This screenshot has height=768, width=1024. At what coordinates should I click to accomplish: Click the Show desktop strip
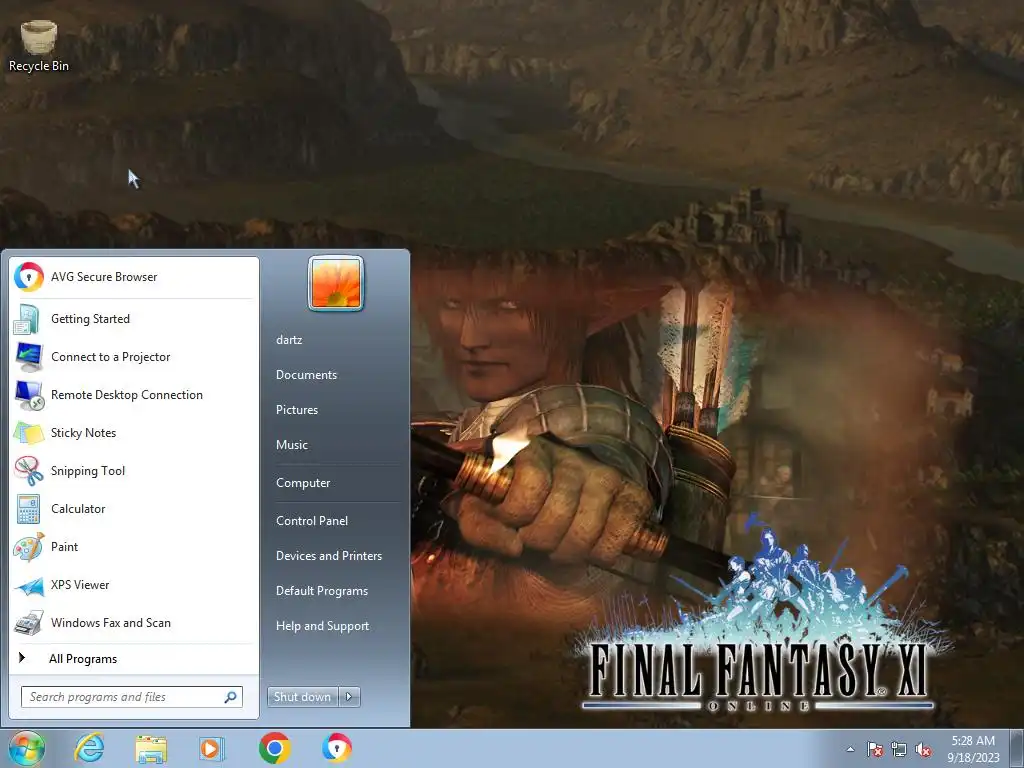[x=1017, y=749]
